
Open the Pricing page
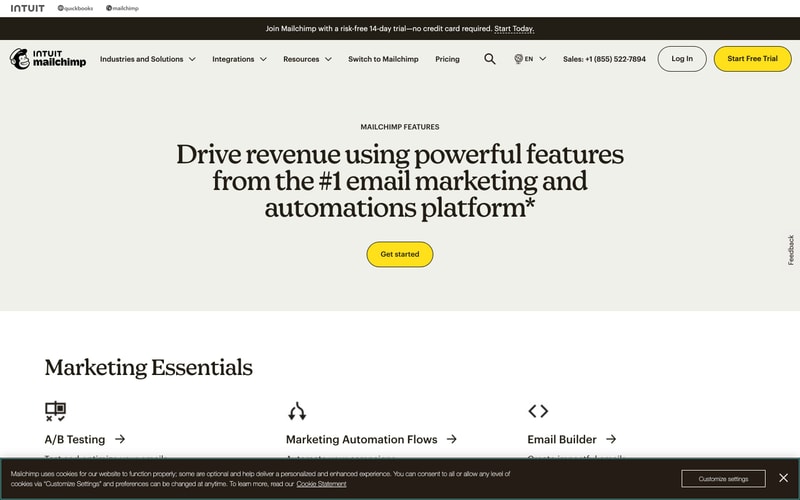(447, 59)
